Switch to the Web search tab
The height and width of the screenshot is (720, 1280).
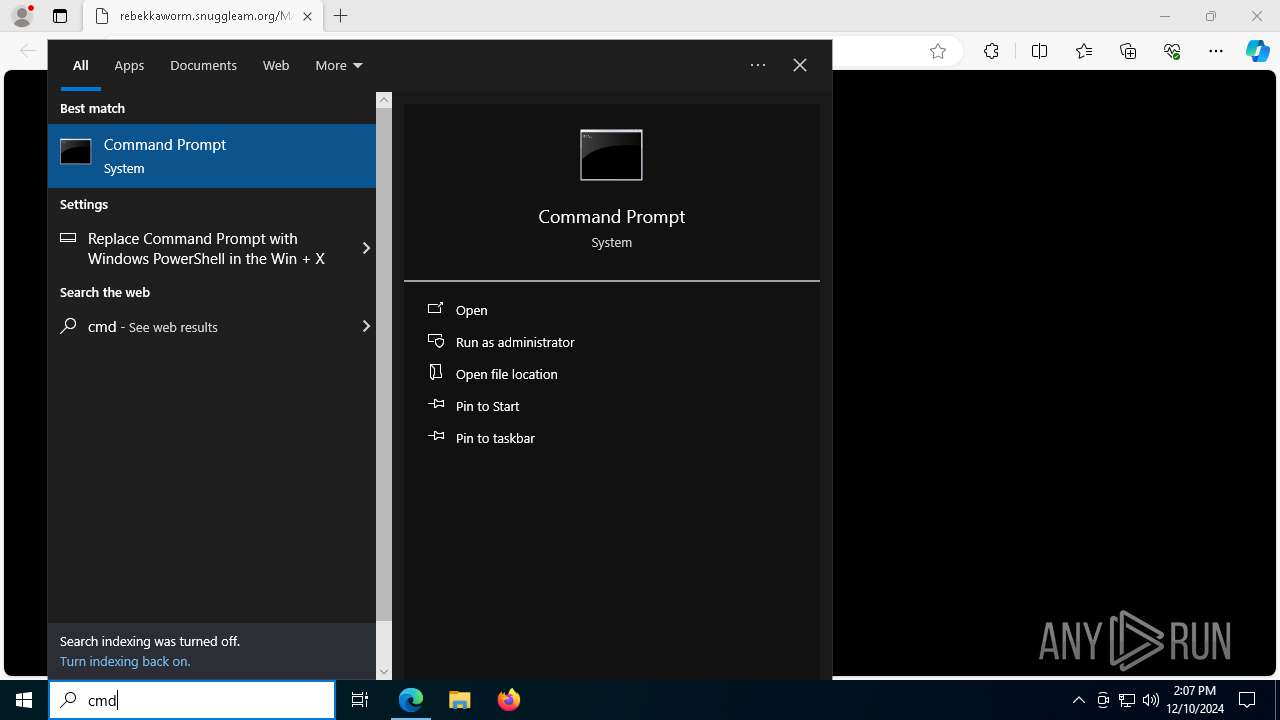(x=276, y=65)
